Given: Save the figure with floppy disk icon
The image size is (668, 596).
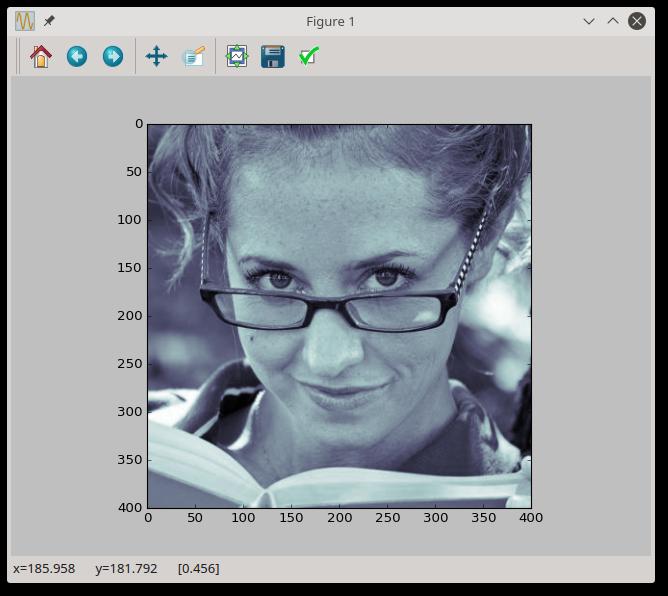Looking at the screenshot, I should [272, 57].
